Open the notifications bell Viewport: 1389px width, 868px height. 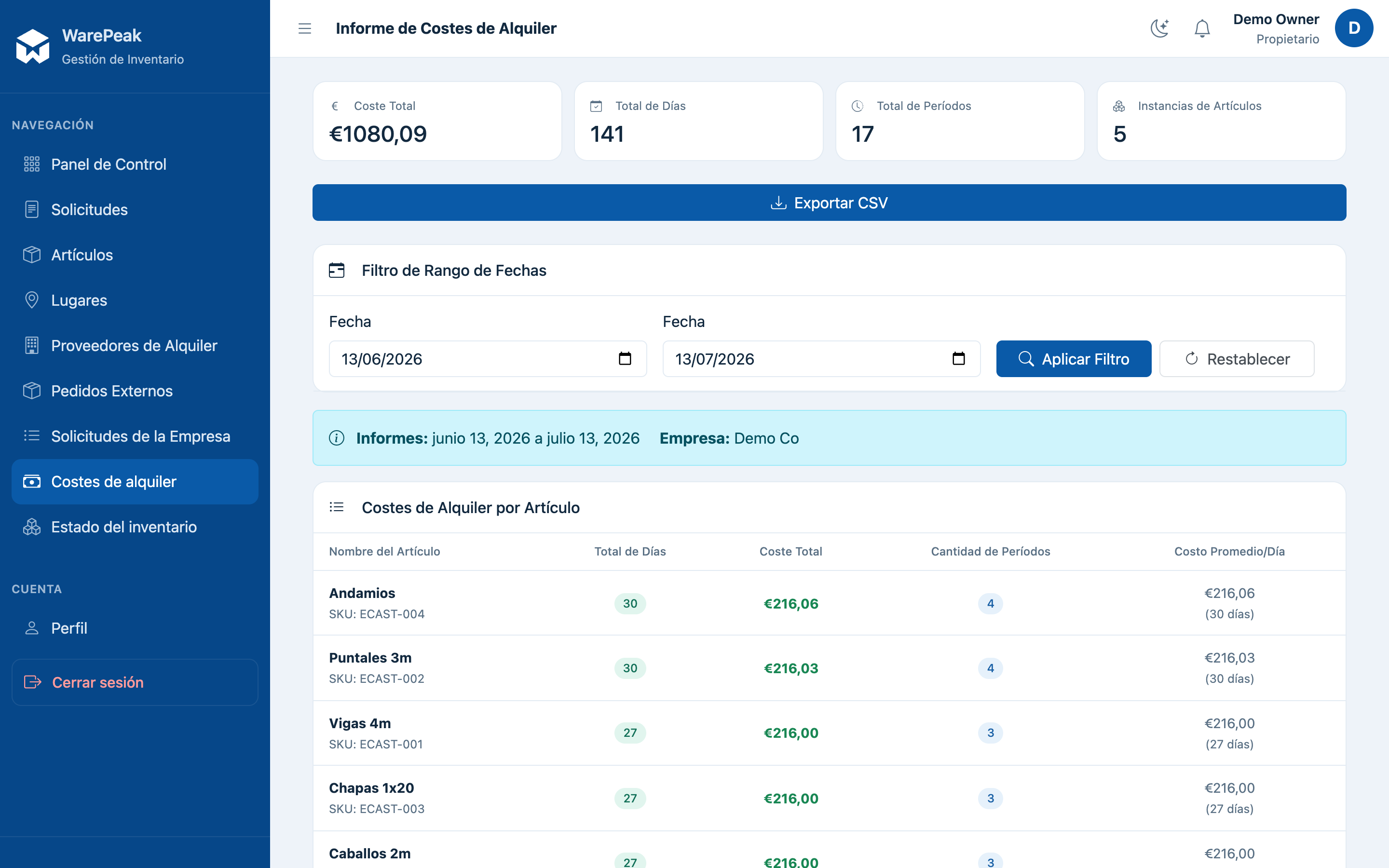(1202, 28)
